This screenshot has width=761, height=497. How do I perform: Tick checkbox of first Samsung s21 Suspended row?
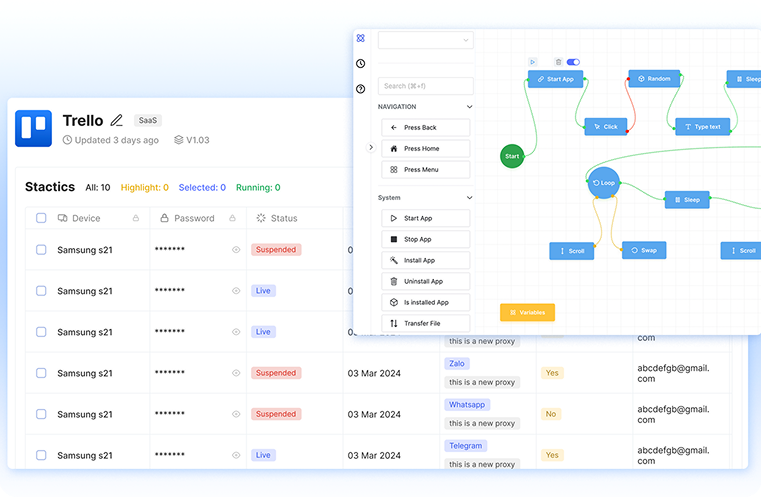(41, 249)
